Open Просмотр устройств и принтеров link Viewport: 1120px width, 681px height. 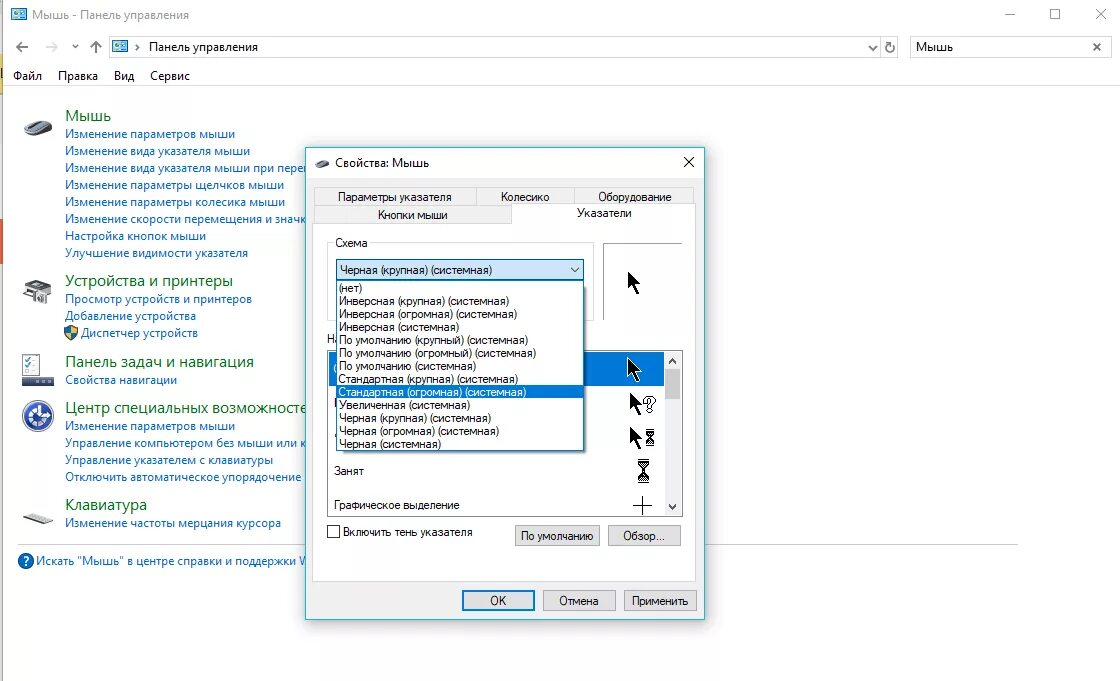(159, 299)
